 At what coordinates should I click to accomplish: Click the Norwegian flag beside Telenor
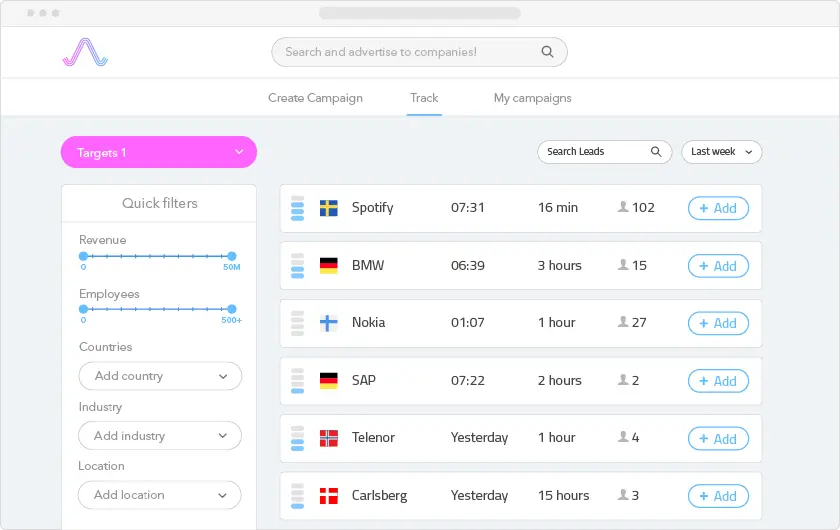pos(328,438)
